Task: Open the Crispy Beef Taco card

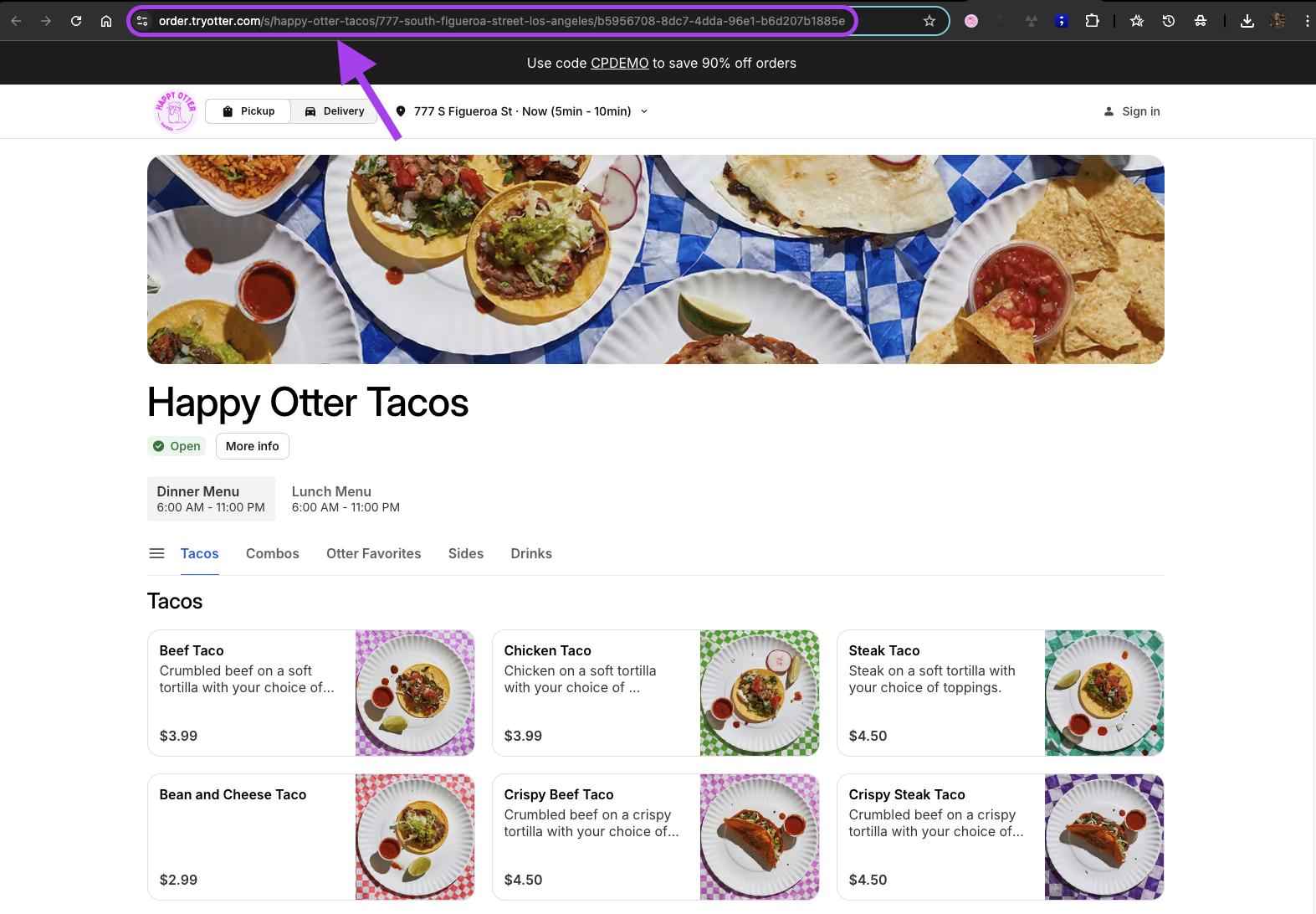Action: pos(656,837)
